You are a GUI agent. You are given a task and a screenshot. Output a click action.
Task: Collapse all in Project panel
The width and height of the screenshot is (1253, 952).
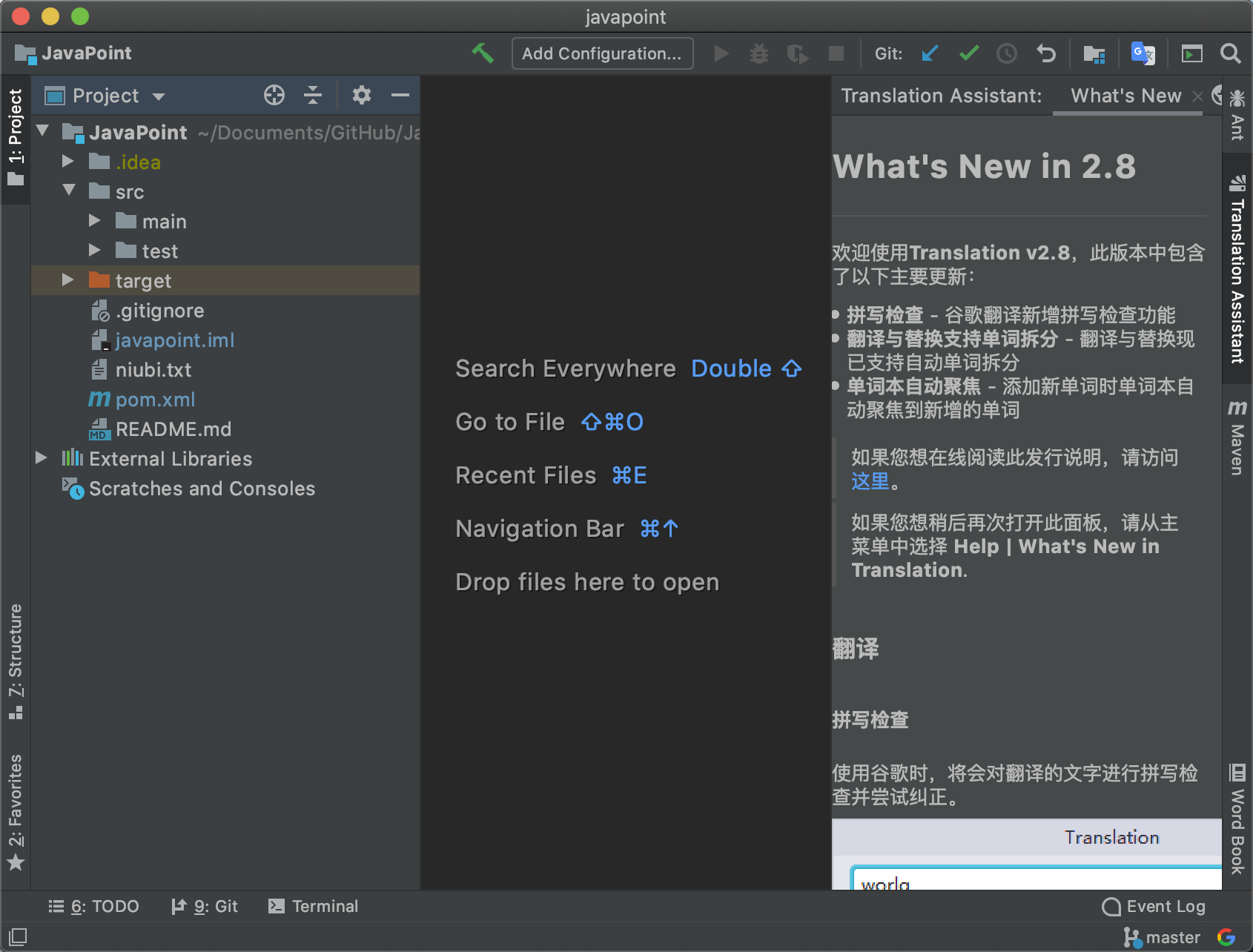313,95
